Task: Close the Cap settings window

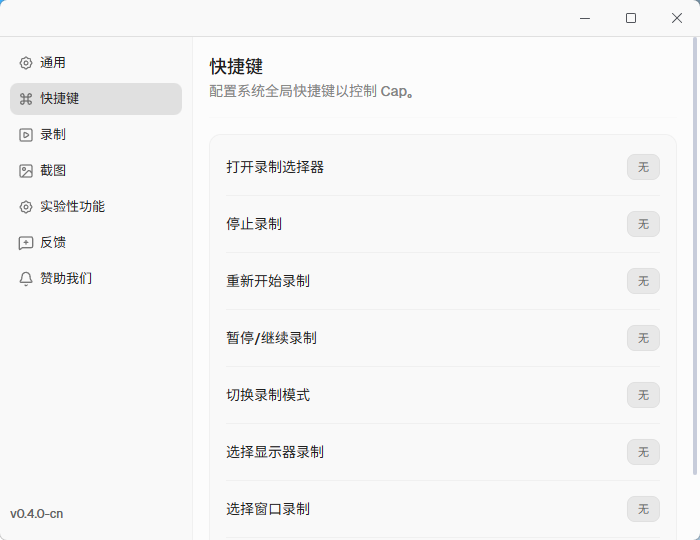Action: 677,18
